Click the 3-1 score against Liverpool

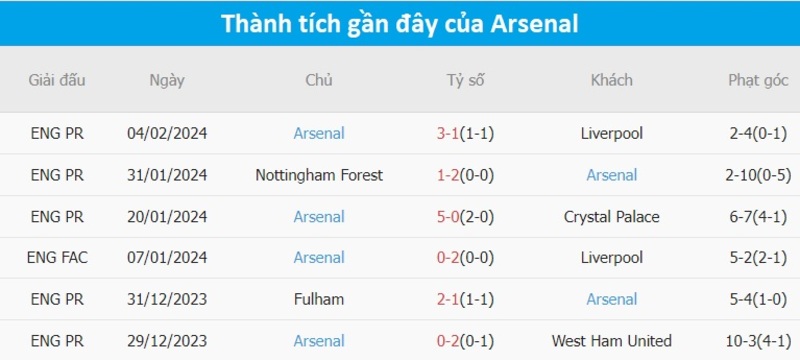click(448, 134)
